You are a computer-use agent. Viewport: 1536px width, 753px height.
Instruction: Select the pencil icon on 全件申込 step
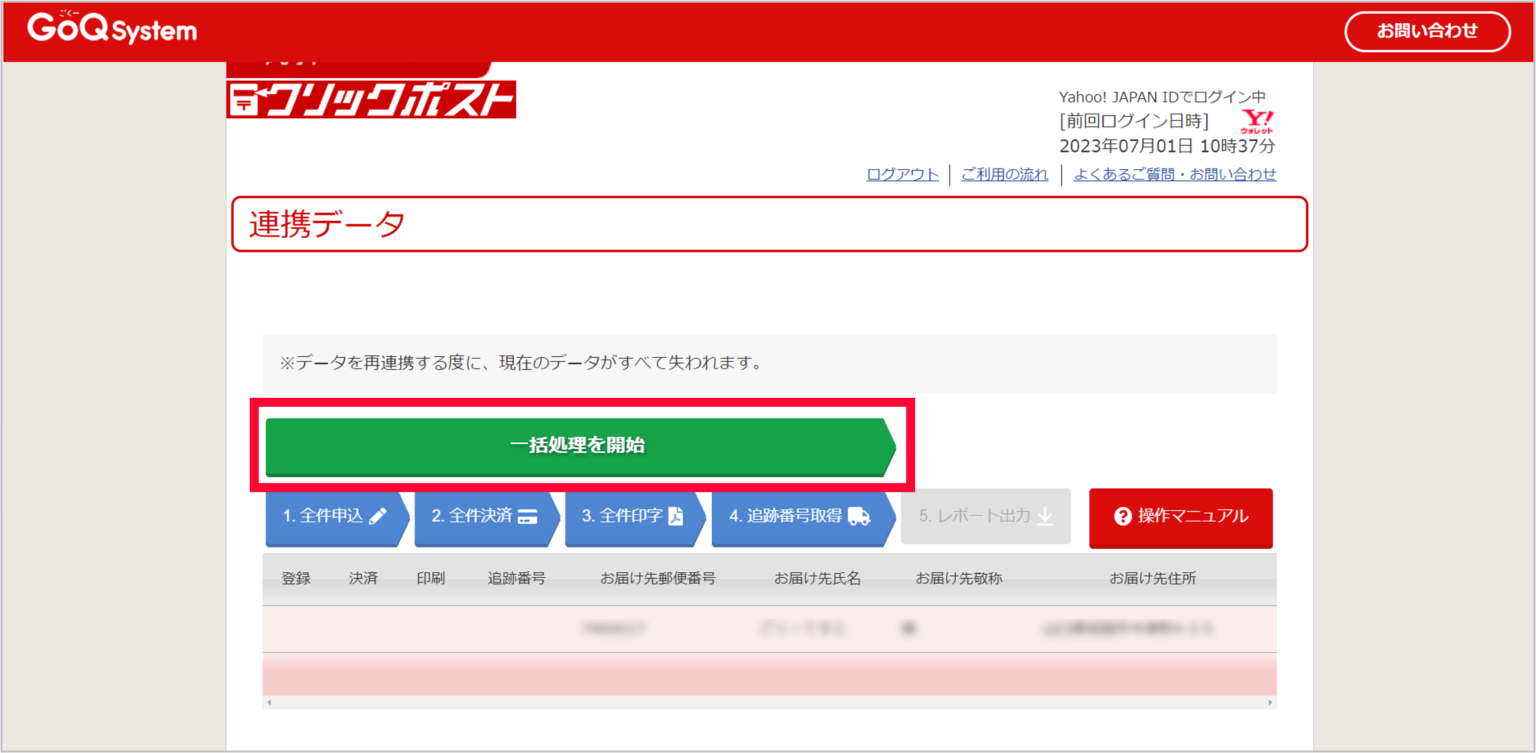377,516
